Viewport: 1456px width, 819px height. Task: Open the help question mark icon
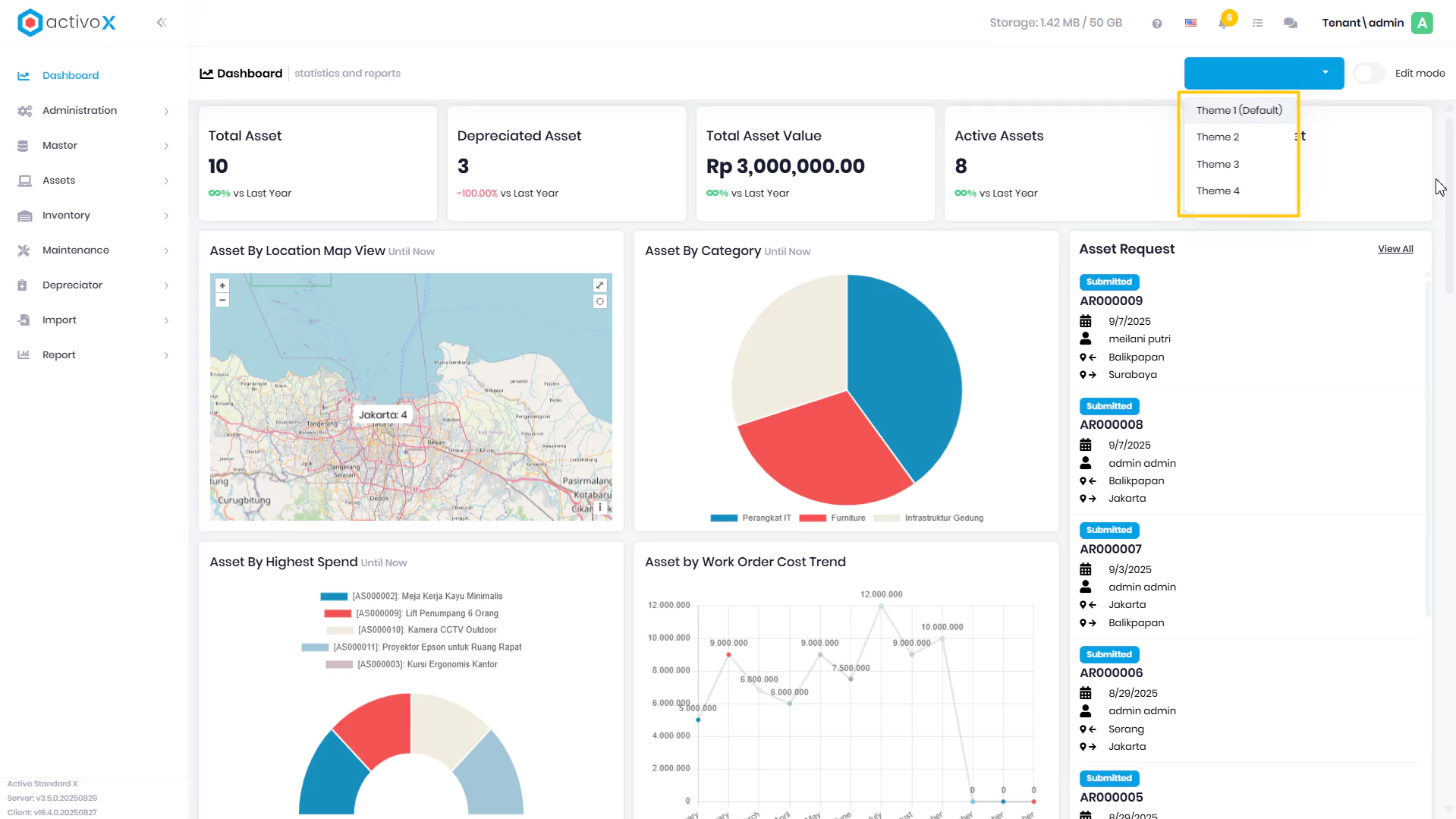(x=1157, y=24)
